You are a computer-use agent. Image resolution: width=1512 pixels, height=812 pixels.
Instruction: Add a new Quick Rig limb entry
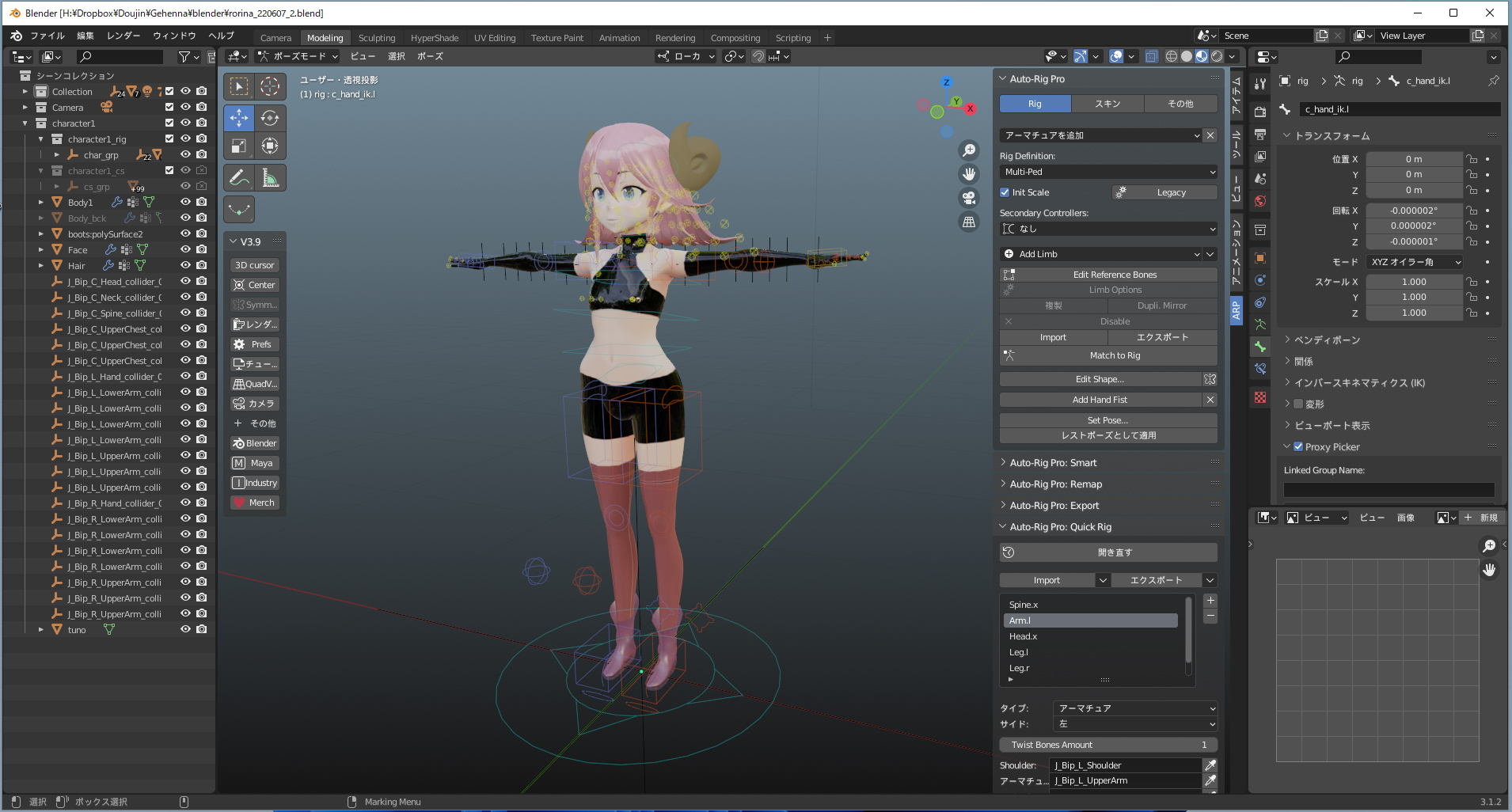[x=1210, y=601]
